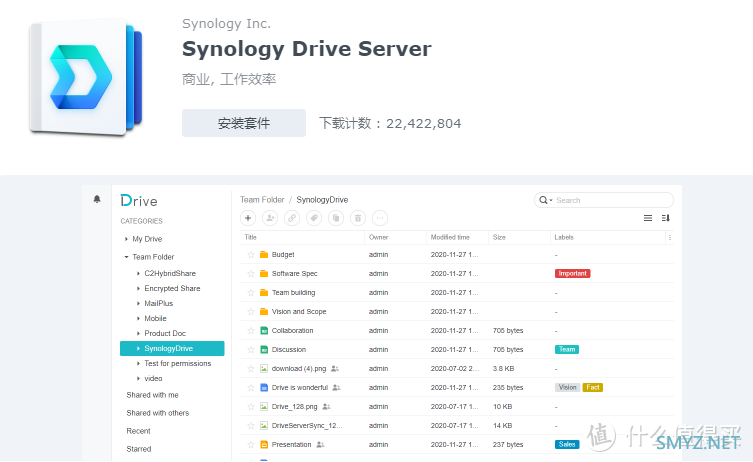Select the SynologyDrive tree item
This screenshot has height=462, width=753.
tap(172, 348)
